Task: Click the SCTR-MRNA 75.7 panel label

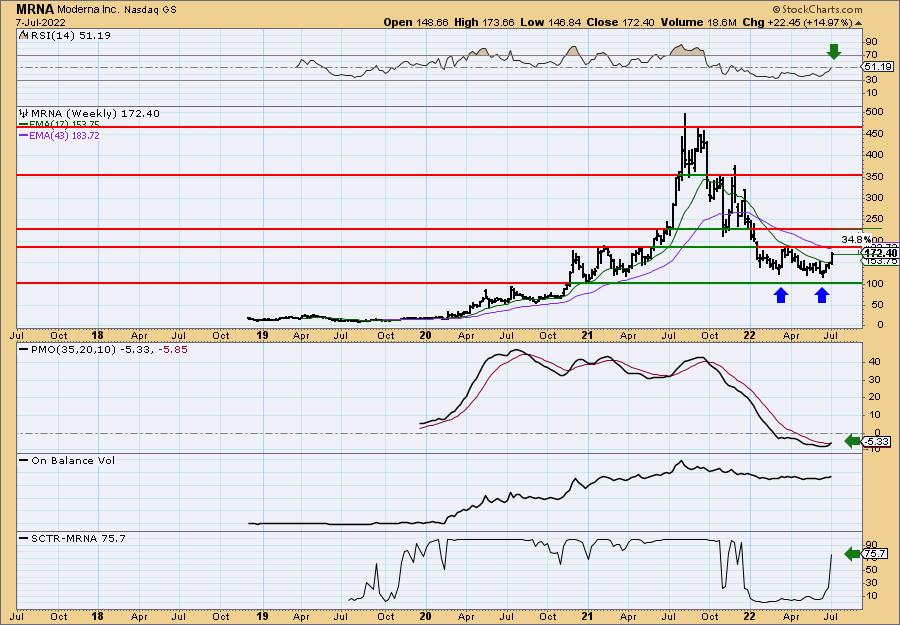Action: (x=78, y=538)
